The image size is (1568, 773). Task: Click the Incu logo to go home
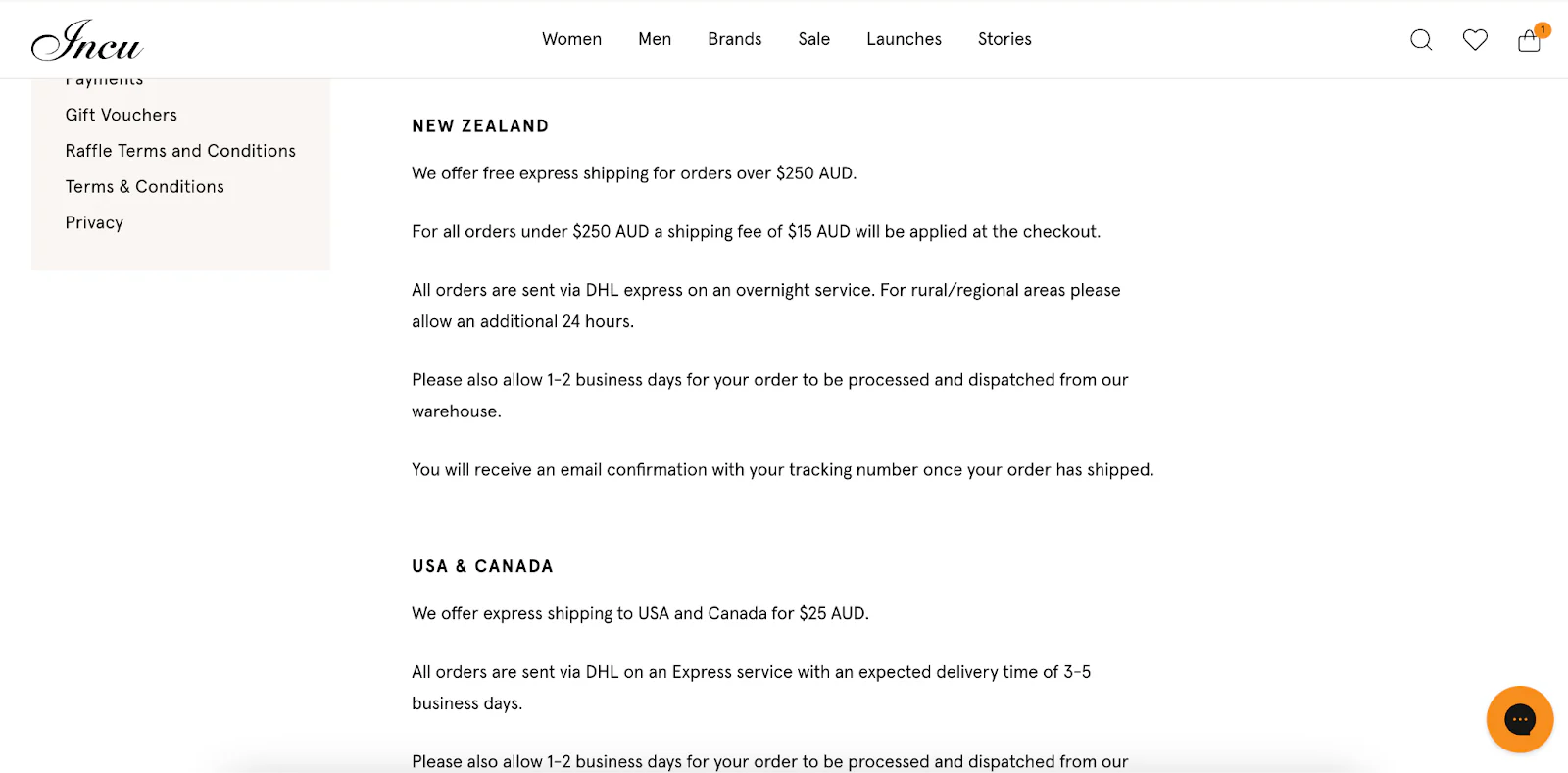point(86,41)
